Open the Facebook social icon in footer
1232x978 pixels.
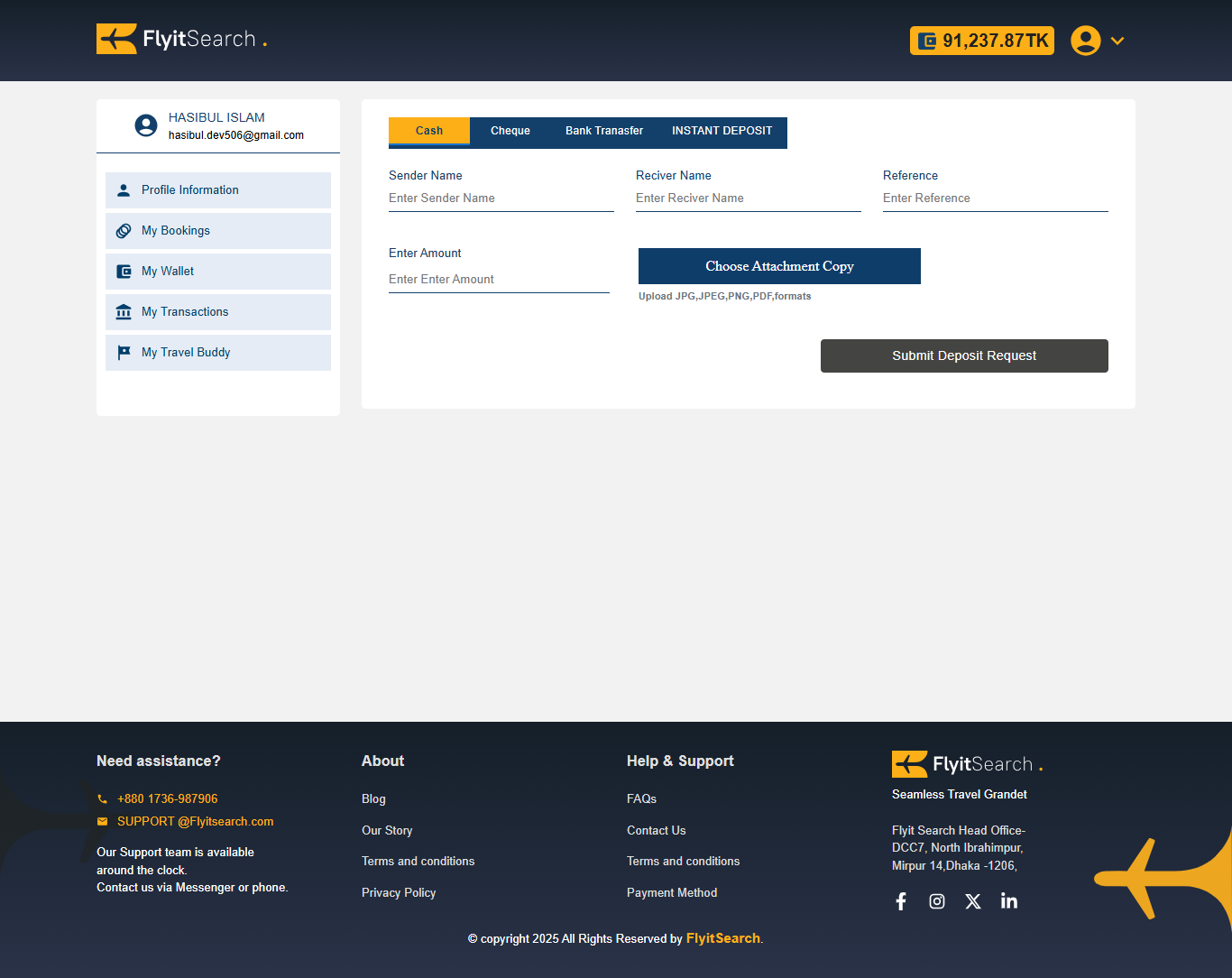[901, 900]
